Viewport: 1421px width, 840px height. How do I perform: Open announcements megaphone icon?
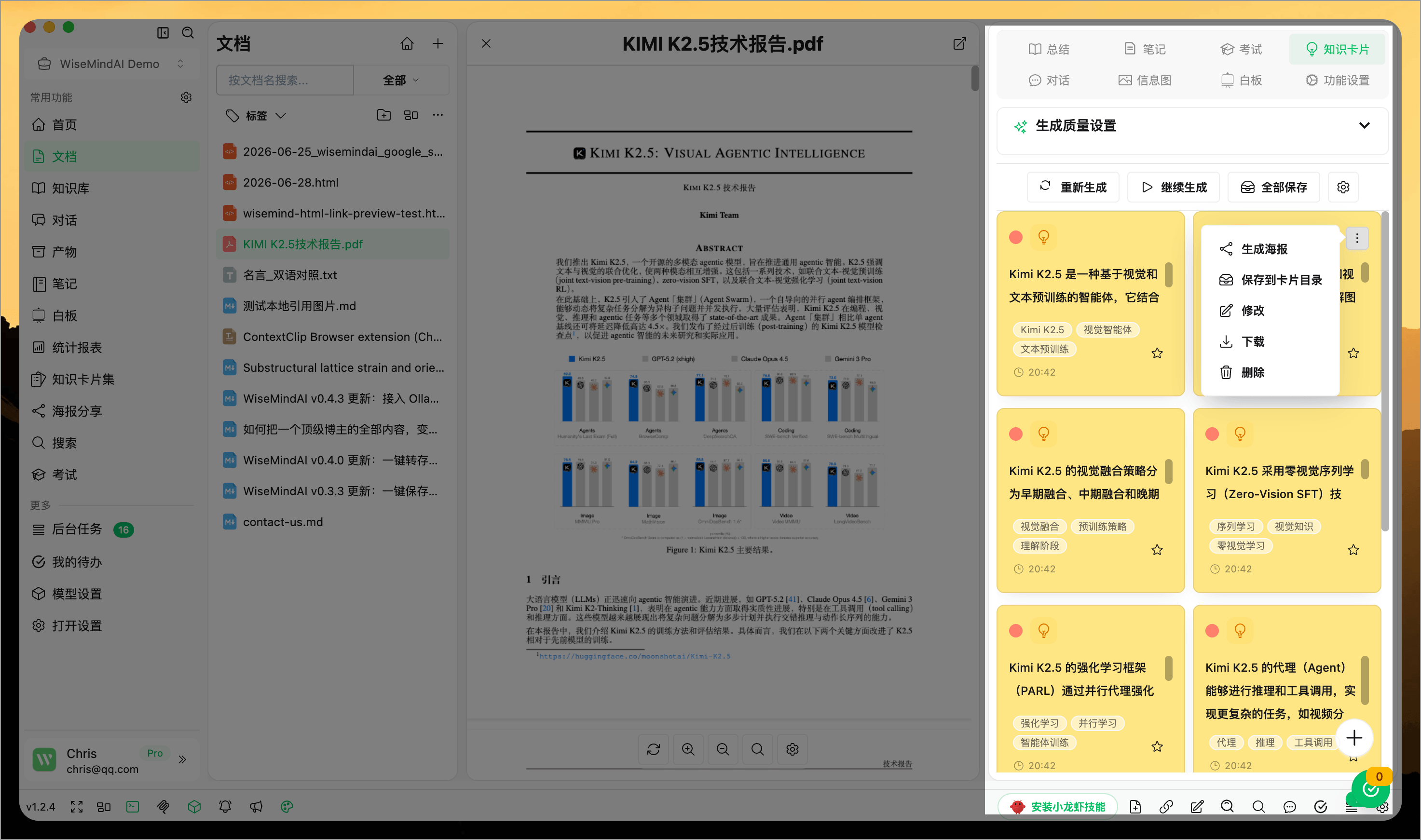tap(256, 807)
